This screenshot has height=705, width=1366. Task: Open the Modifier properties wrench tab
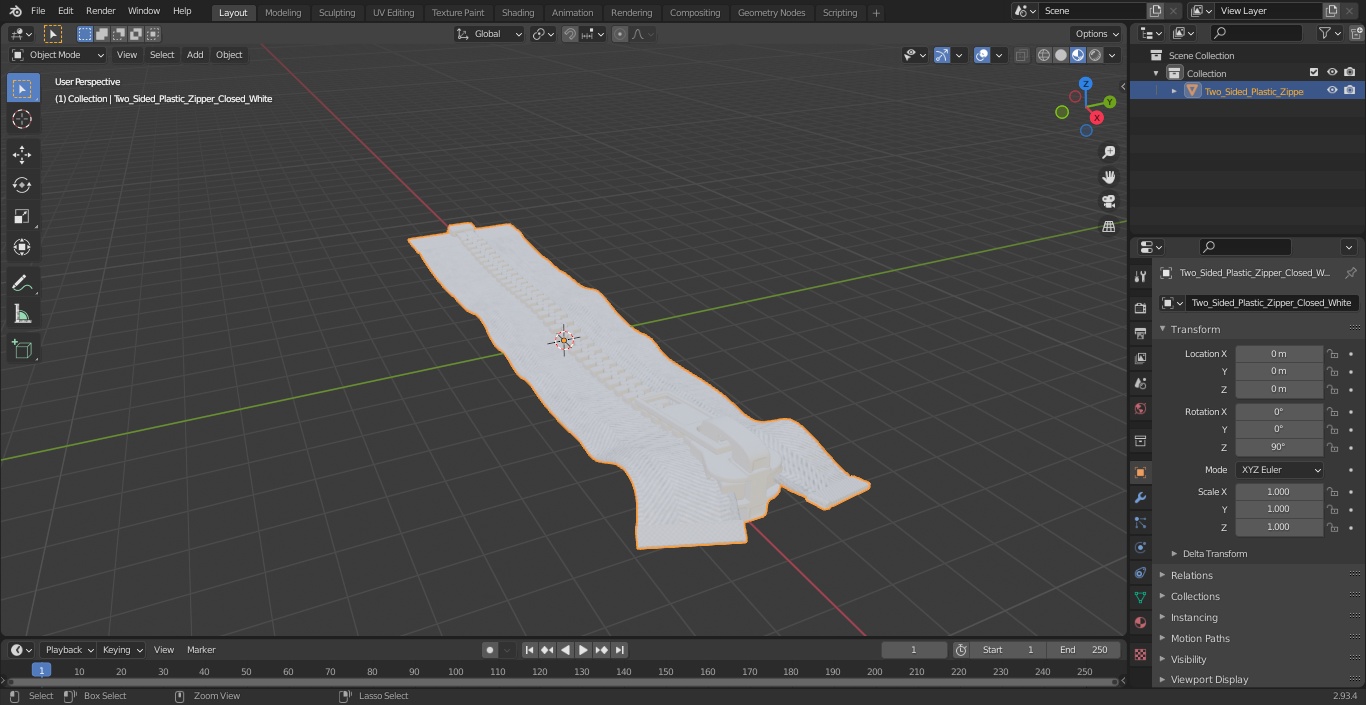1140,497
